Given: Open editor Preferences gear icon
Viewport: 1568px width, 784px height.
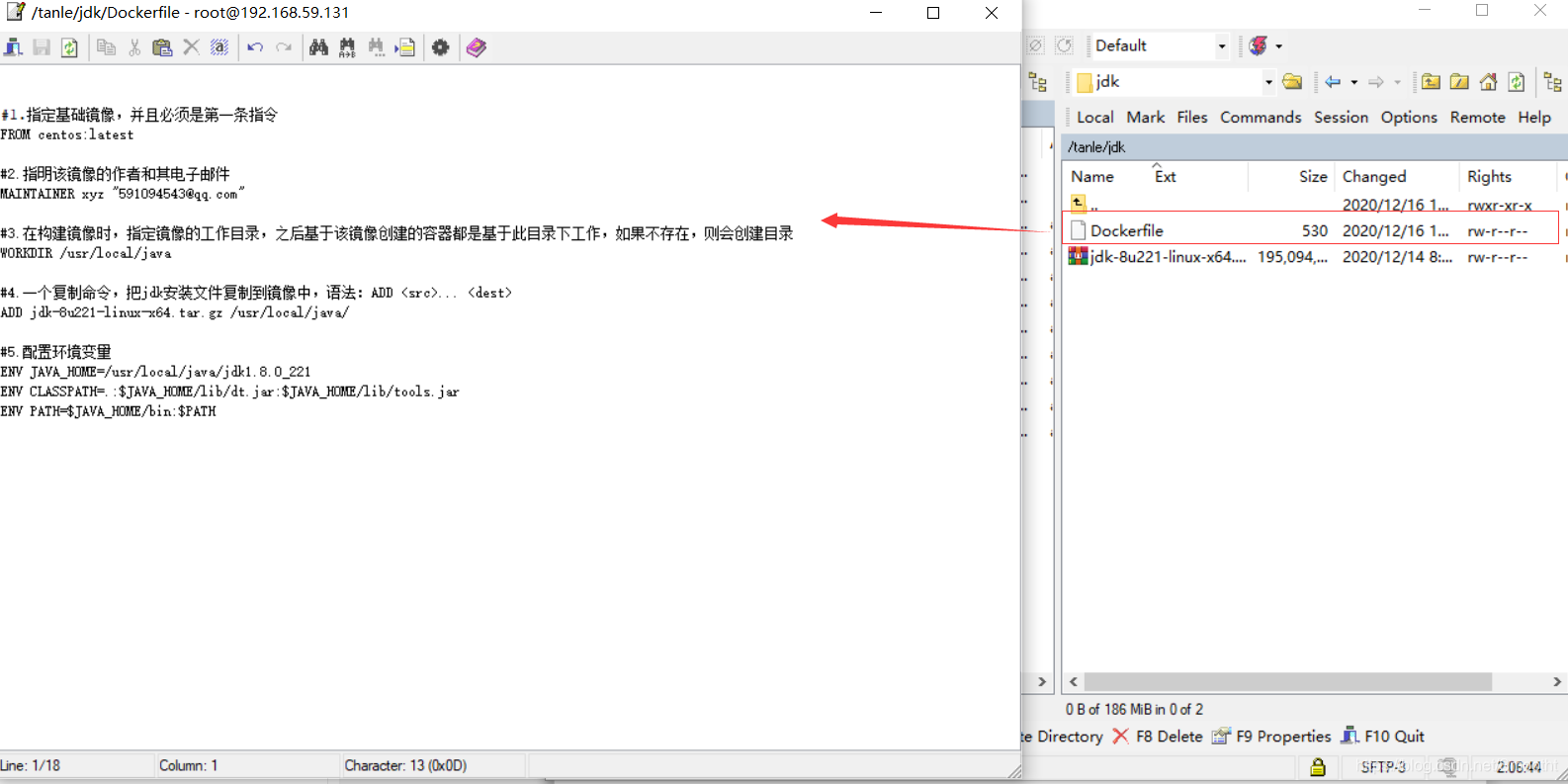Looking at the screenshot, I should pos(441,47).
